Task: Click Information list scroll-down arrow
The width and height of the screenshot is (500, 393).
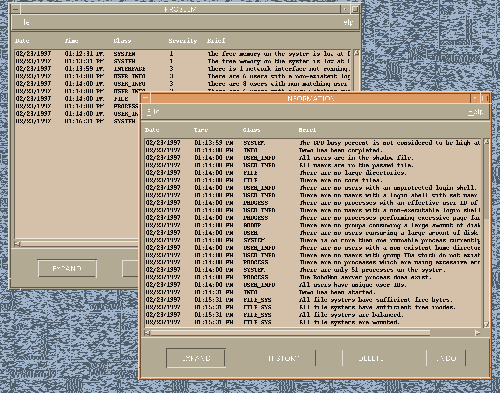Action: coord(486,324)
